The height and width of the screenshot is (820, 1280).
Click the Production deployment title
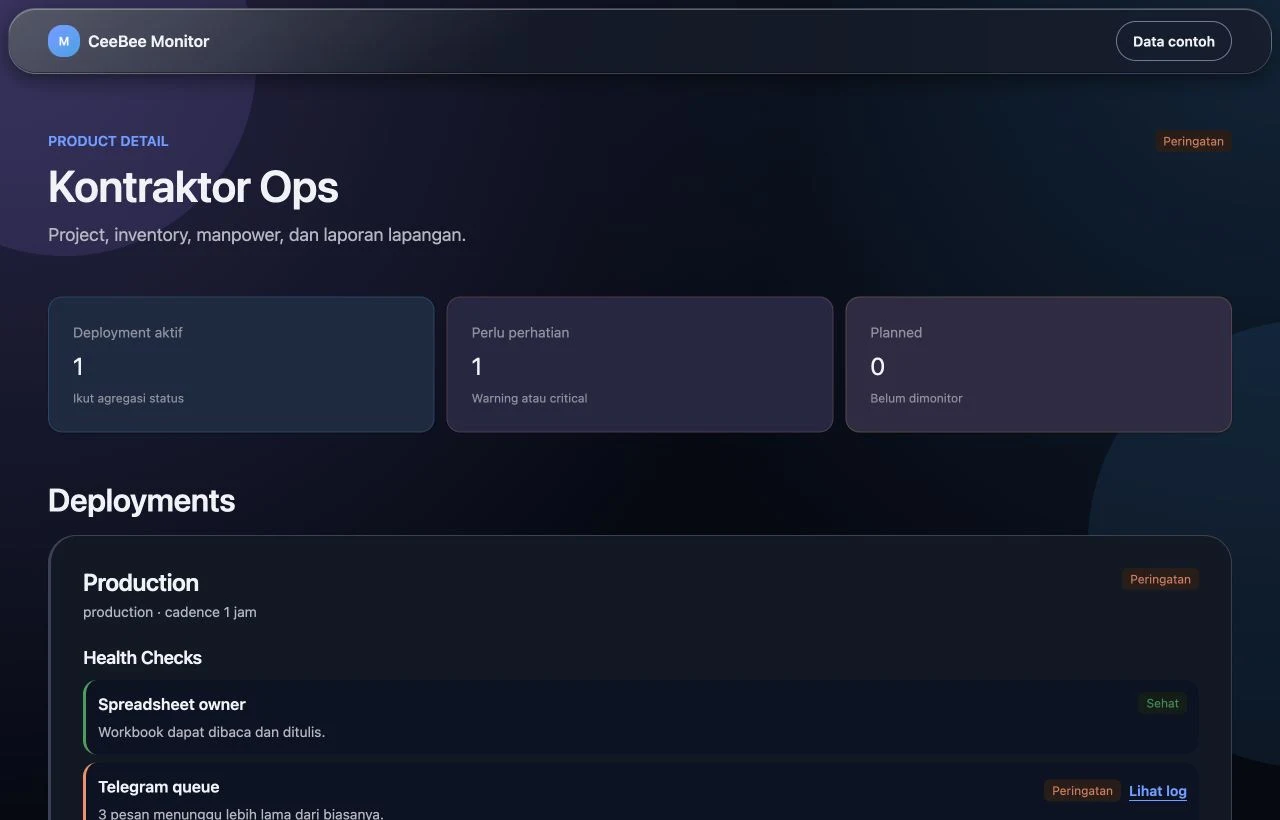tap(141, 583)
